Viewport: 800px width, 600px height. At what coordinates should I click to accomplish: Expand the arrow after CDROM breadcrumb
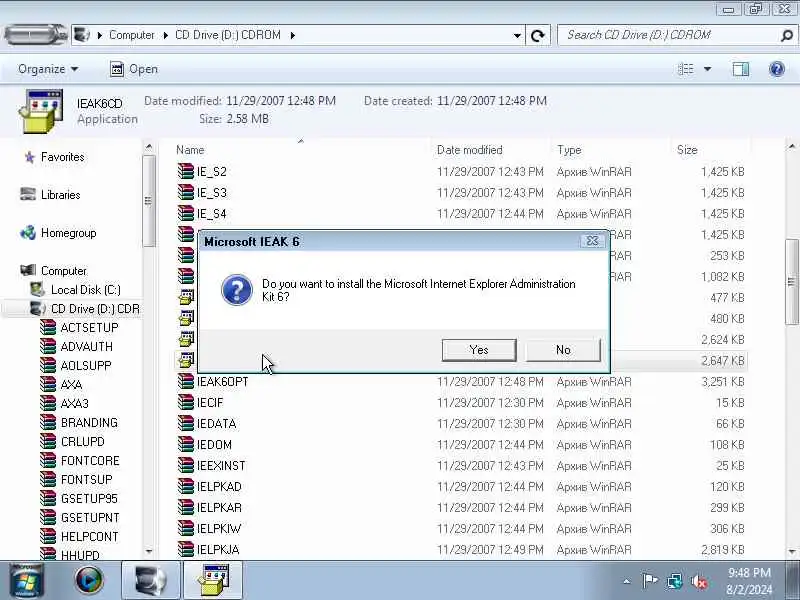coord(292,35)
